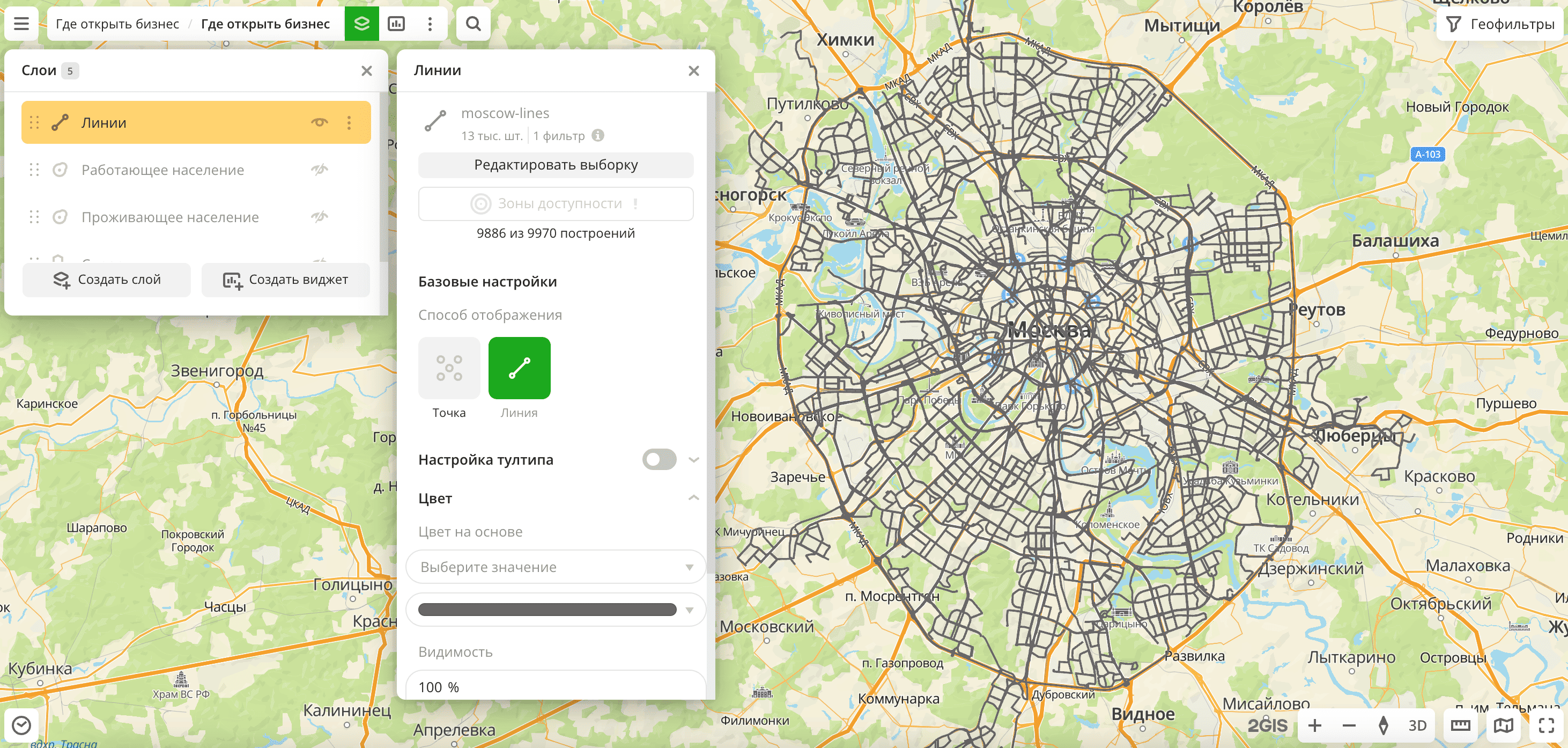Click the green layers panel icon
This screenshot has width=1568, height=748.
(361, 24)
